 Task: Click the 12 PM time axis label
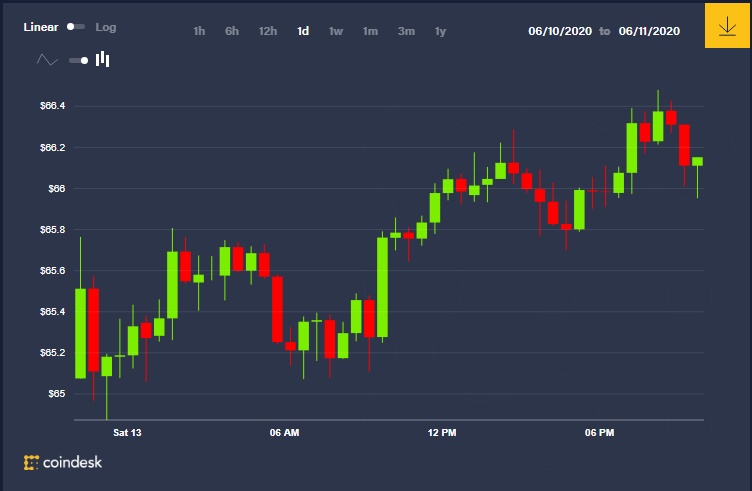[x=442, y=433]
